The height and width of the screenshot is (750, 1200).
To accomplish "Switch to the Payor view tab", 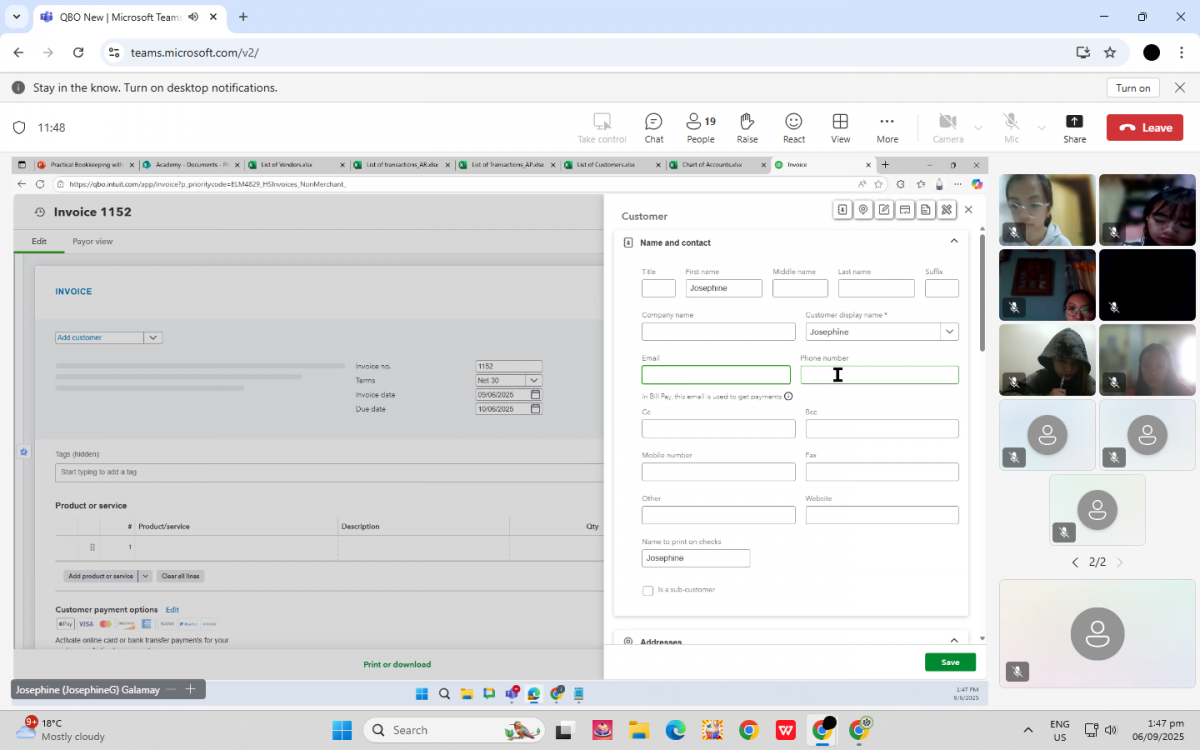I will click(x=92, y=242).
